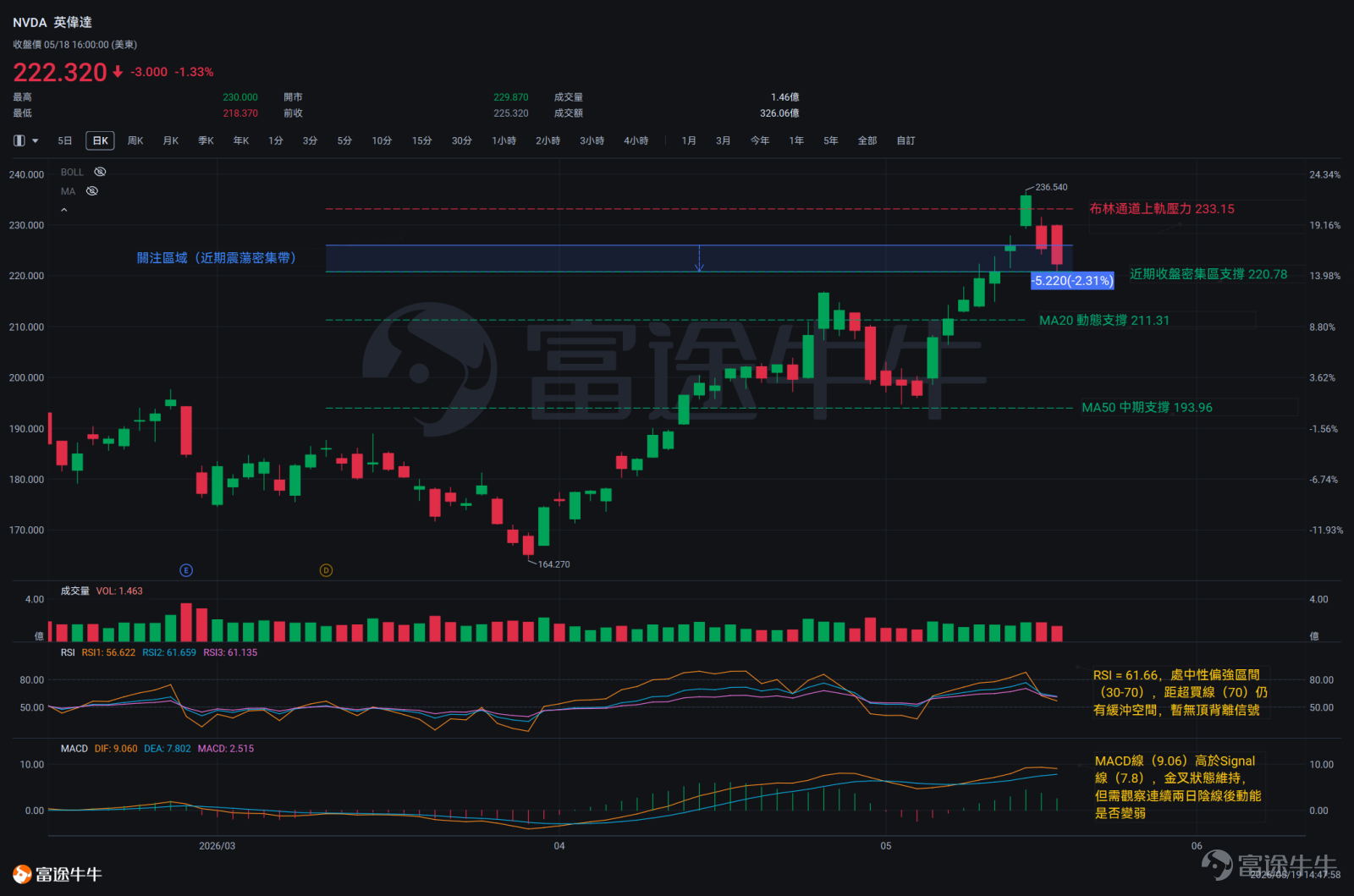This screenshot has width=1354, height=896.
Task: Select the 年K yearly tab
Action: pyautogui.click(x=241, y=140)
